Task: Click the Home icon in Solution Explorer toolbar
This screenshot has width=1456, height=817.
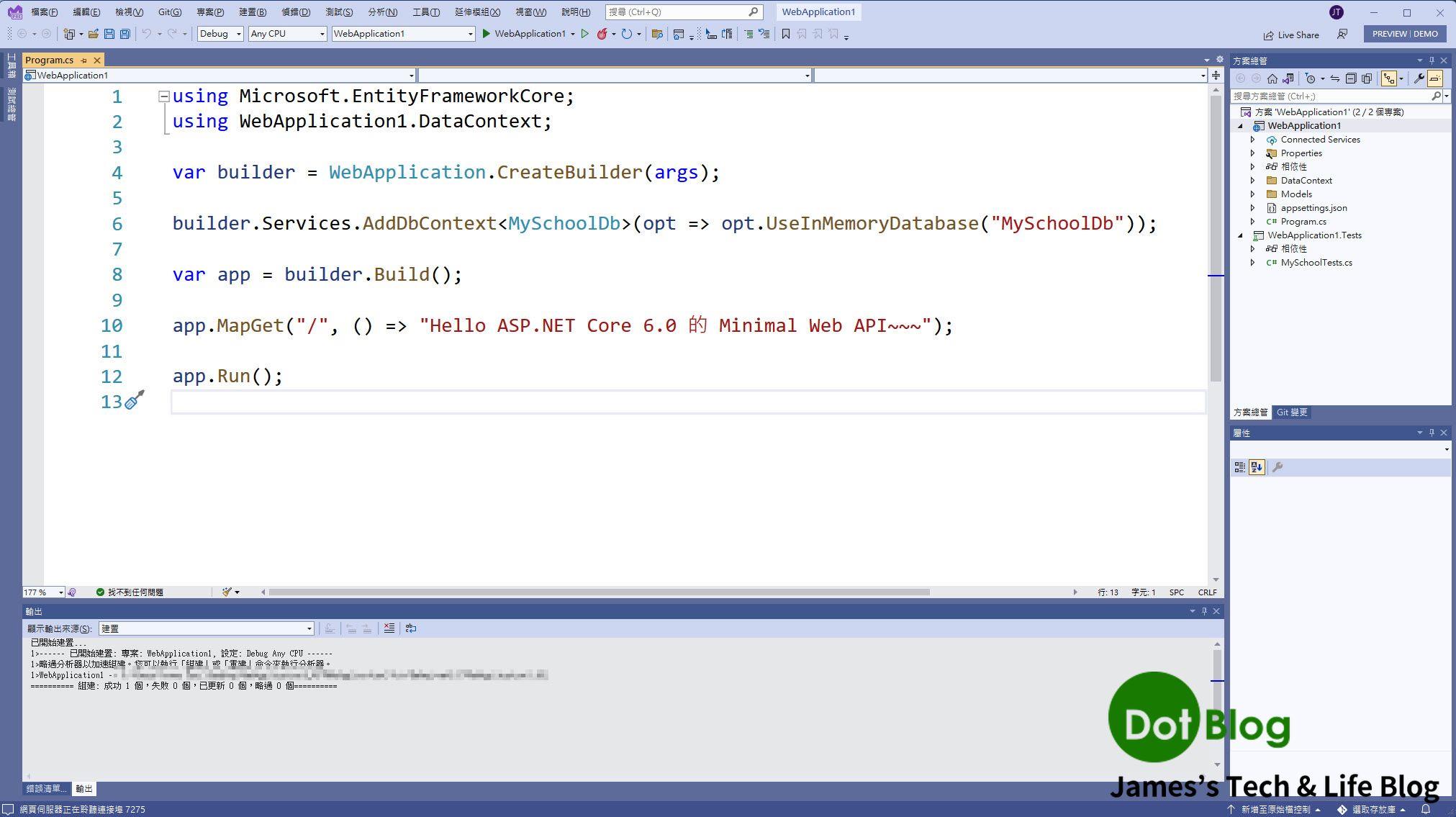Action: [1272, 79]
